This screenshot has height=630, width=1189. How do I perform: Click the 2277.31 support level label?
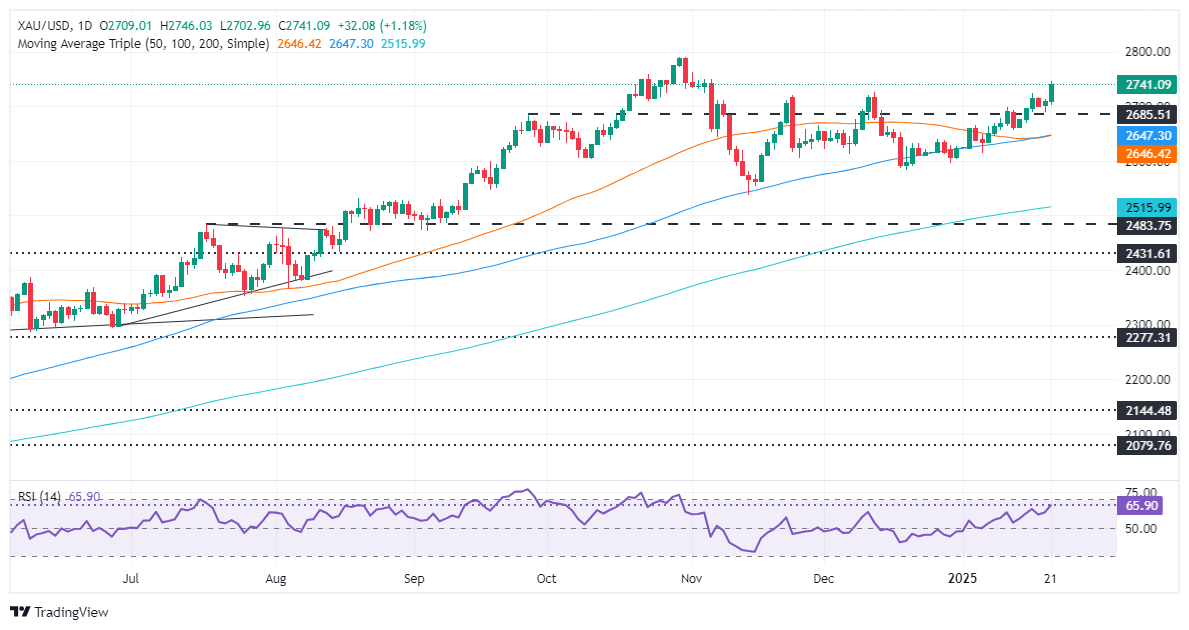click(1147, 338)
